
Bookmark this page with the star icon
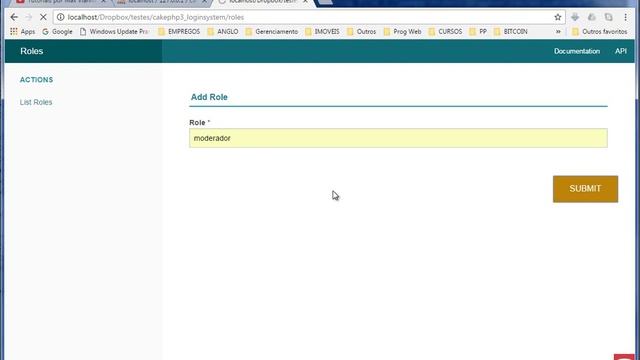coord(558,17)
